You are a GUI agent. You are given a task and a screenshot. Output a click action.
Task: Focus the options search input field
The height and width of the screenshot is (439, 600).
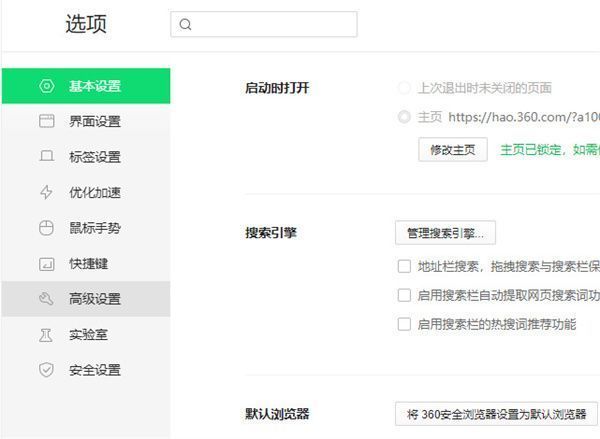point(272,25)
